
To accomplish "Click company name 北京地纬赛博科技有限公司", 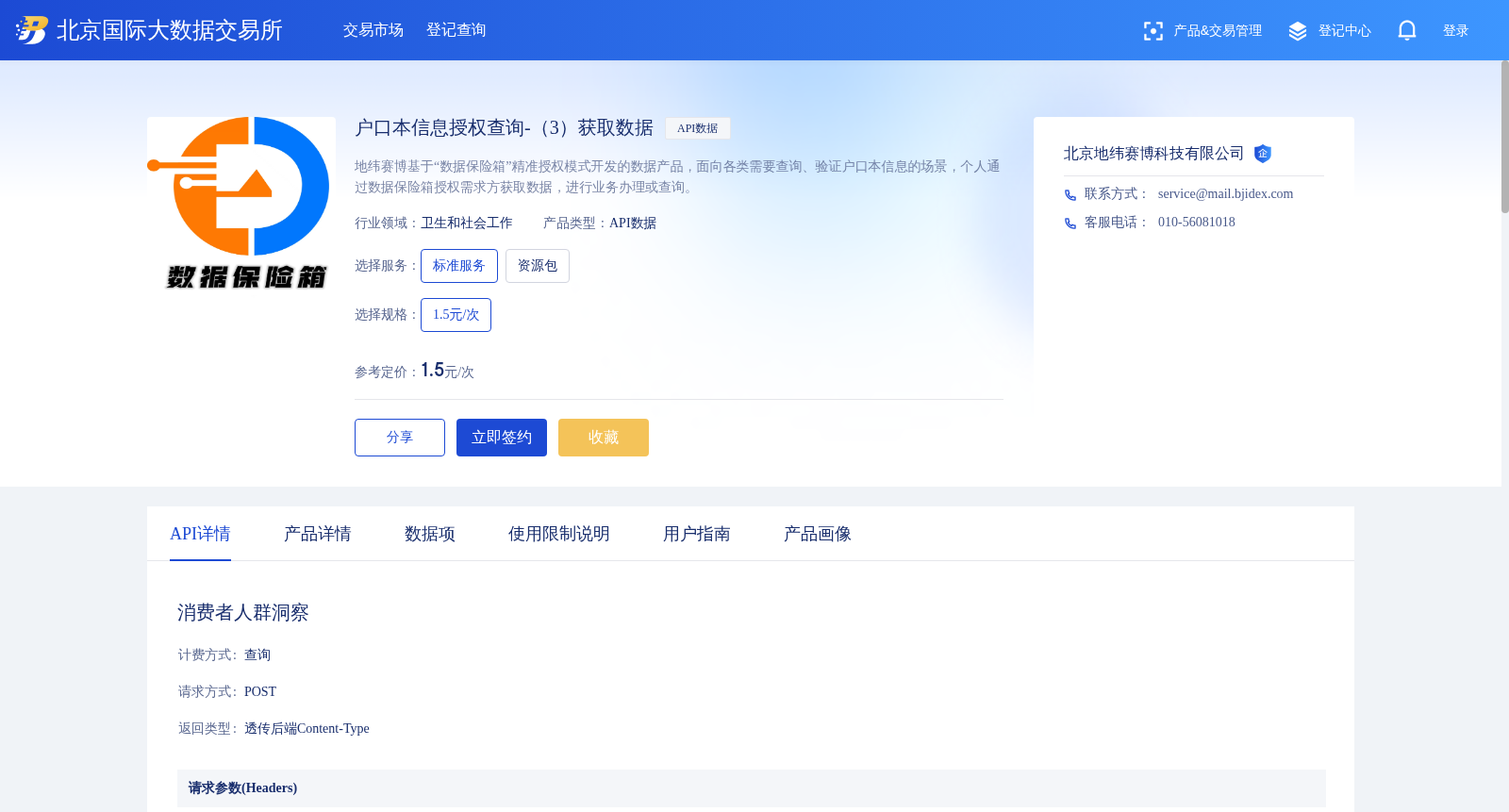I will (1153, 154).
